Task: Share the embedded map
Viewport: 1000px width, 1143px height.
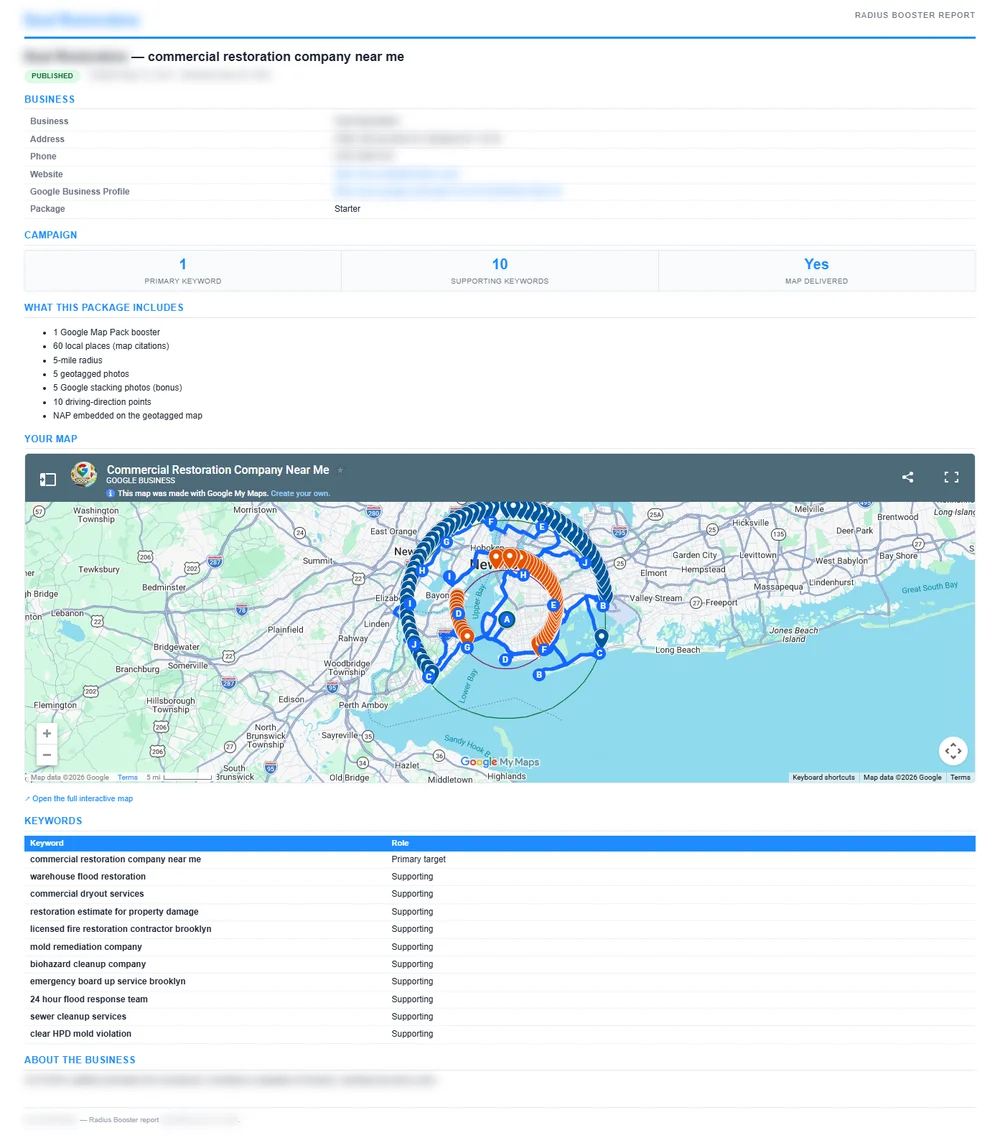Action: [x=907, y=477]
